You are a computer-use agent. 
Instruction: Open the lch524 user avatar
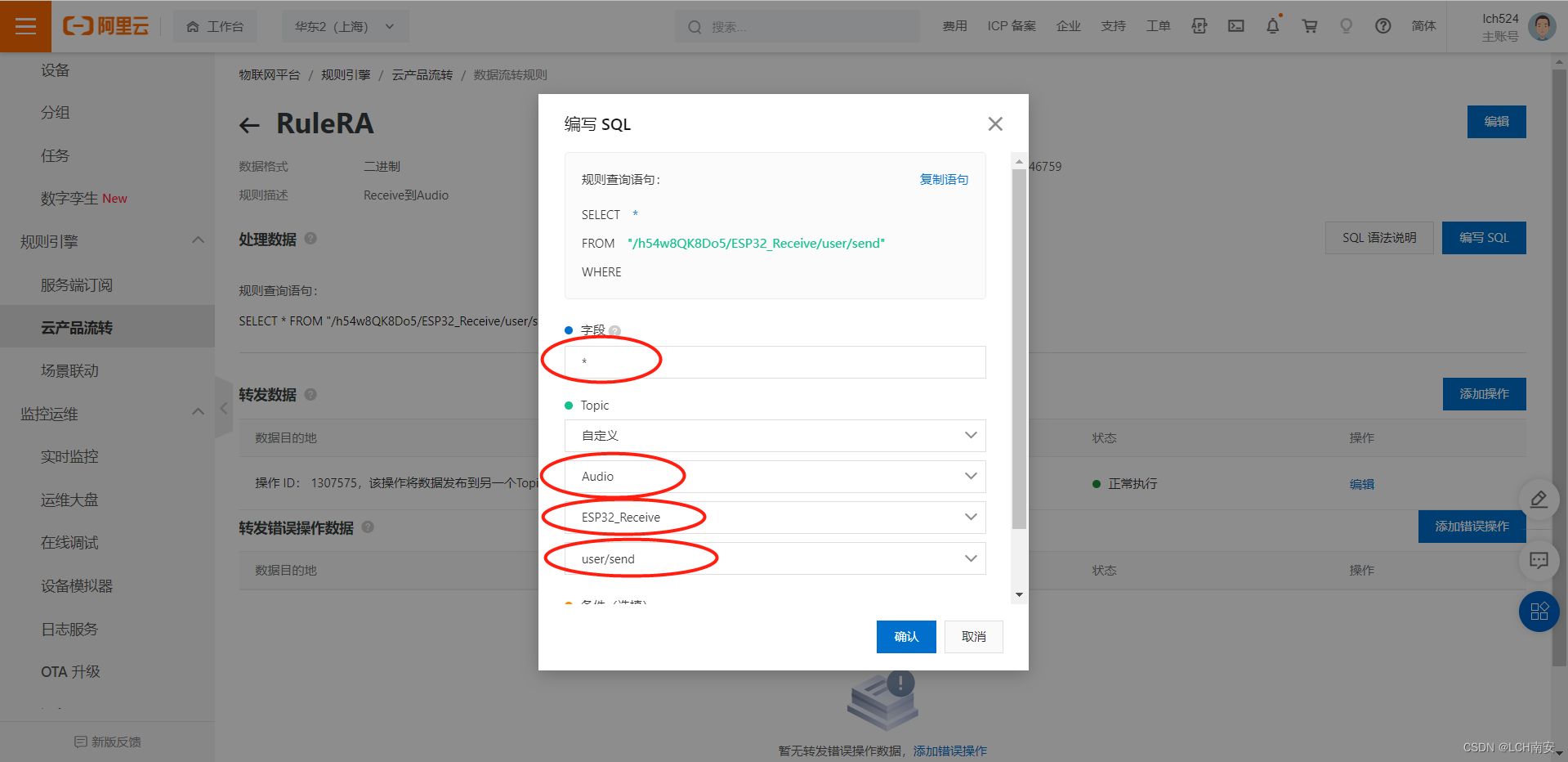pyautogui.click(x=1541, y=27)
